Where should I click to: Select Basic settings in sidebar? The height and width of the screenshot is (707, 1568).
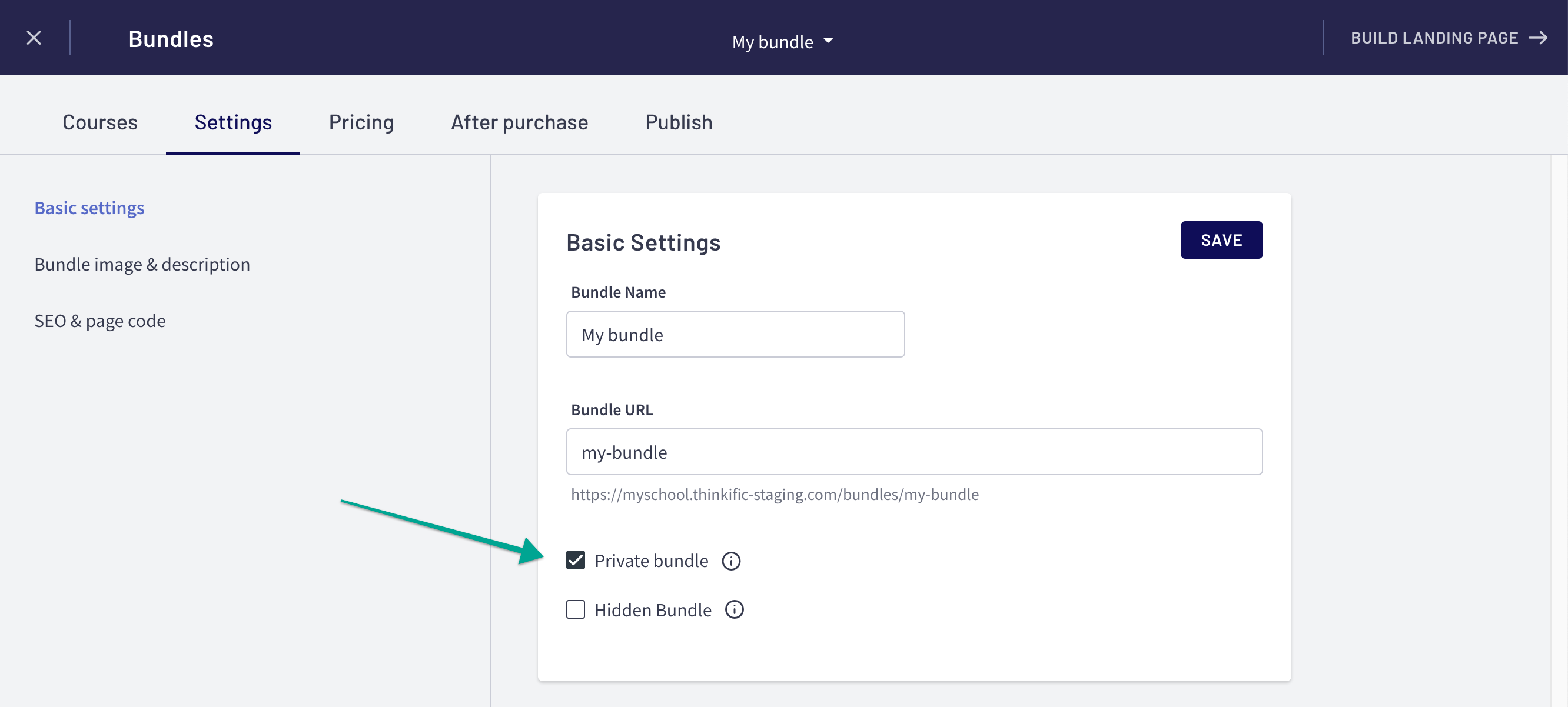[x=89, y=208]
